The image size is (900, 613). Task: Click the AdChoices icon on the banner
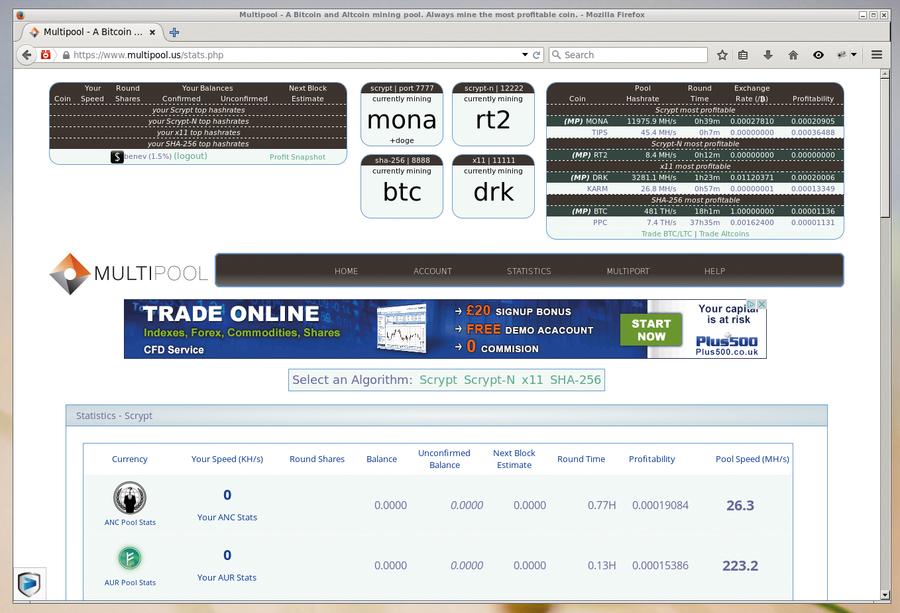pyautogui.click(x=751, y=304)
